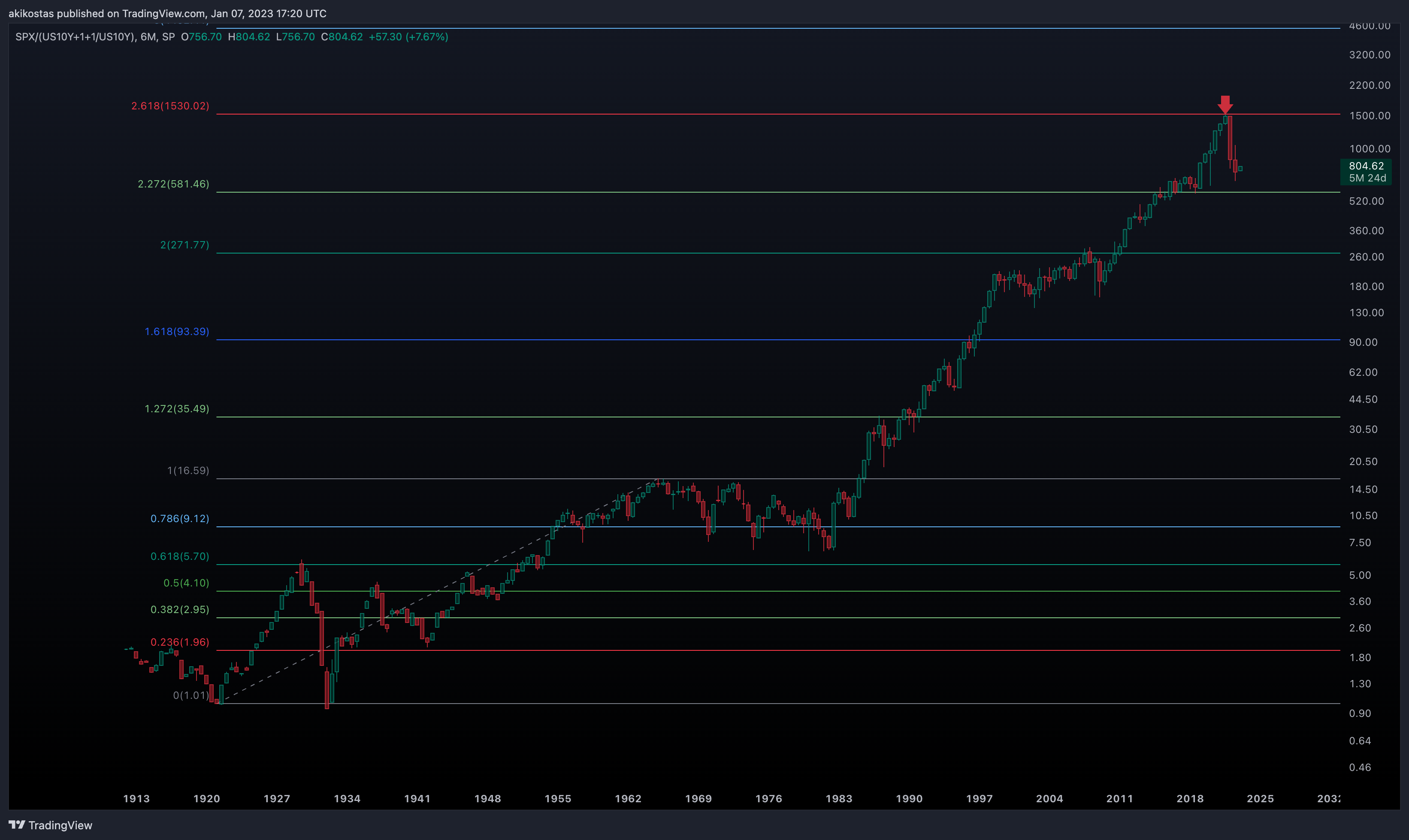Click the 520.00 price scale value
This screenshot has height=840, width=1409.
(1366, 202)
